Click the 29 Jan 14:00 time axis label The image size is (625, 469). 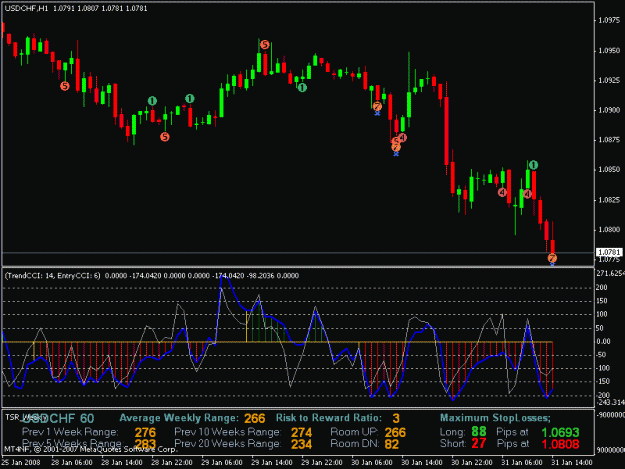click(272, 463)
